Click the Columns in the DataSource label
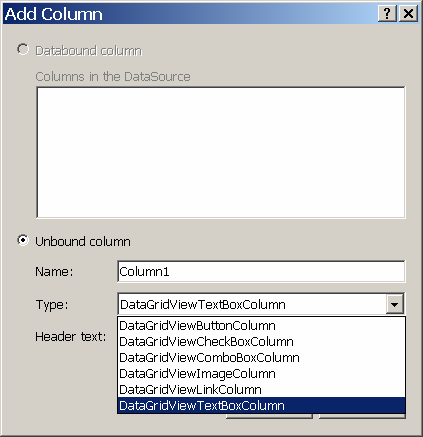 [x=113, y=77]
